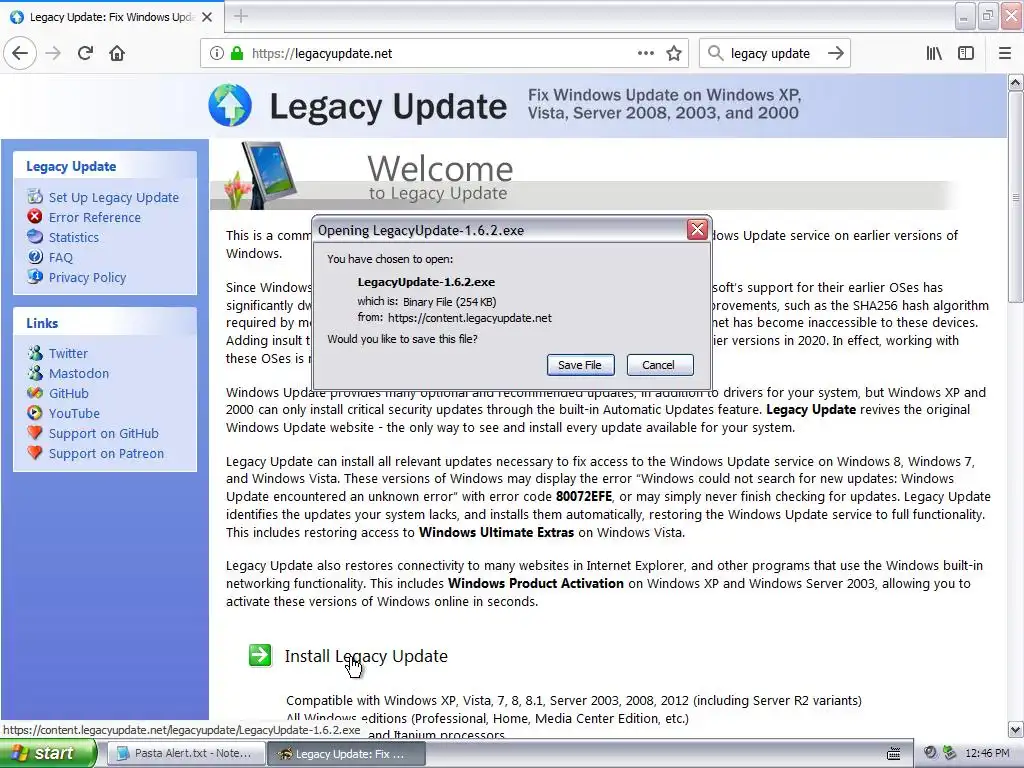Select the Legacy Update browser tab
The width and height of the screenshot is (1024, 768).
point(112,17)
